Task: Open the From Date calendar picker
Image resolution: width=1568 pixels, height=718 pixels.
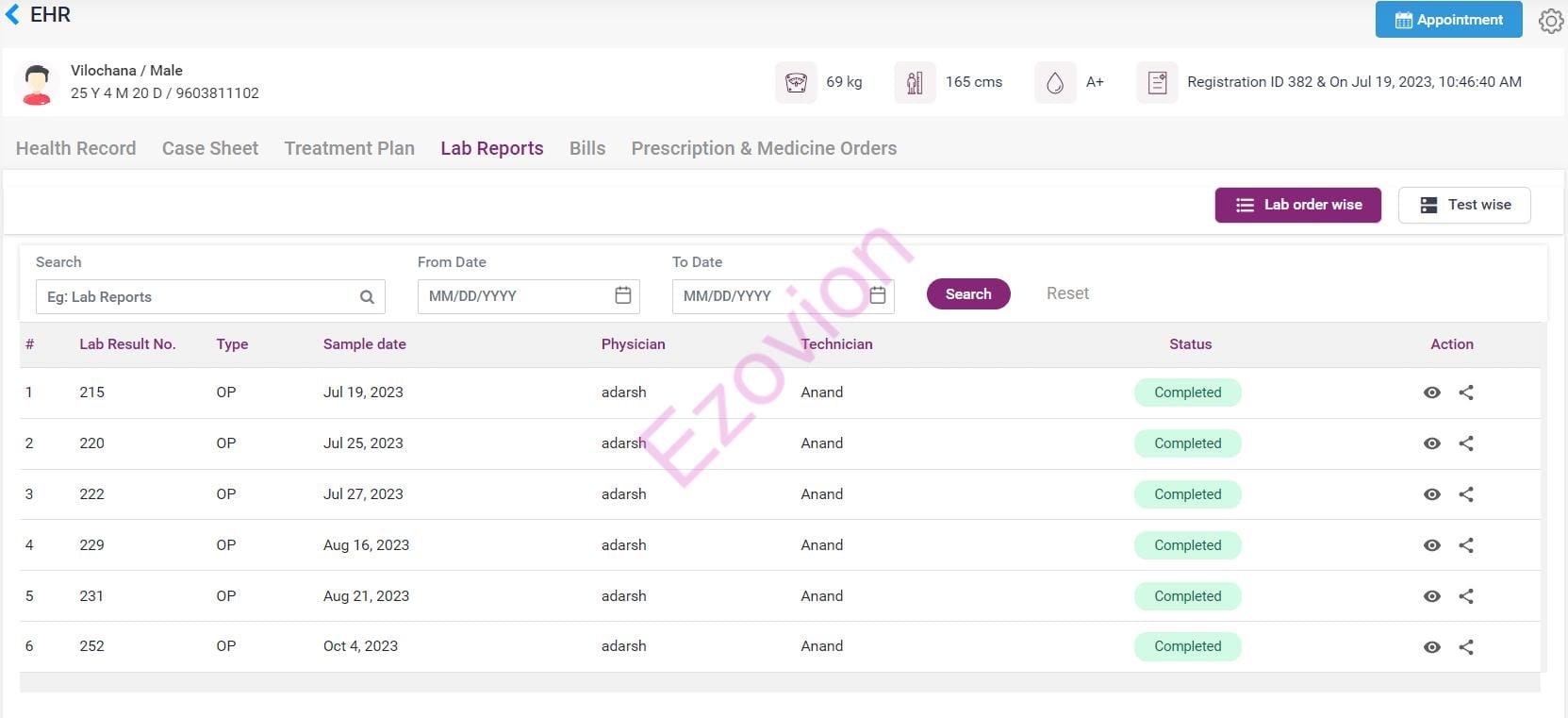Action: pos(622,295)
